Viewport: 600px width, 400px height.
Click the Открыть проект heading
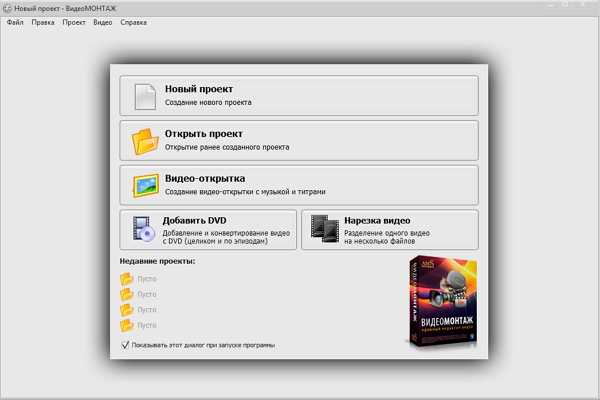click(x=204, y=134)
